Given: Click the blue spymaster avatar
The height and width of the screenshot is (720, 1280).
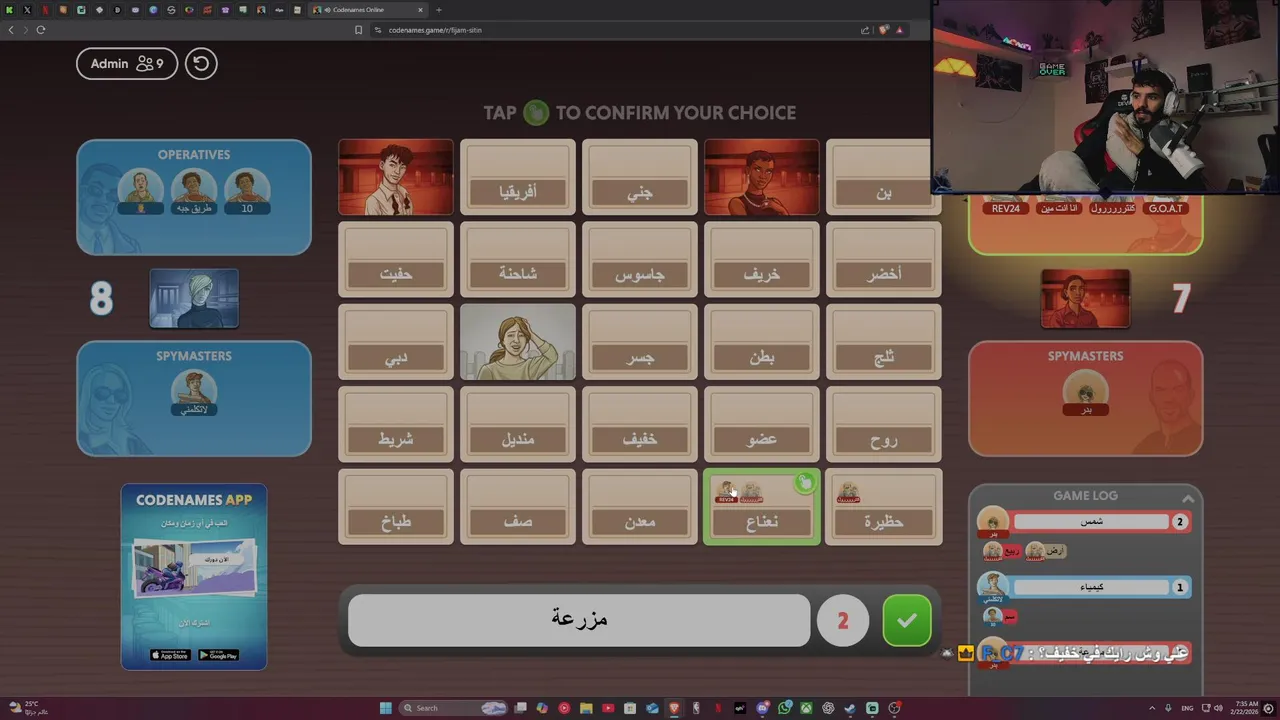Looking at the screenshot, I should pyautogui.click(x=194, y=392).
